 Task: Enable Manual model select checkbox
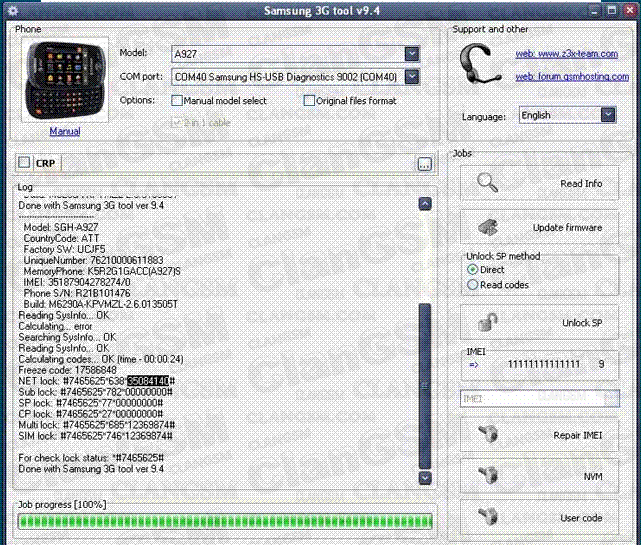coord(177,101)
